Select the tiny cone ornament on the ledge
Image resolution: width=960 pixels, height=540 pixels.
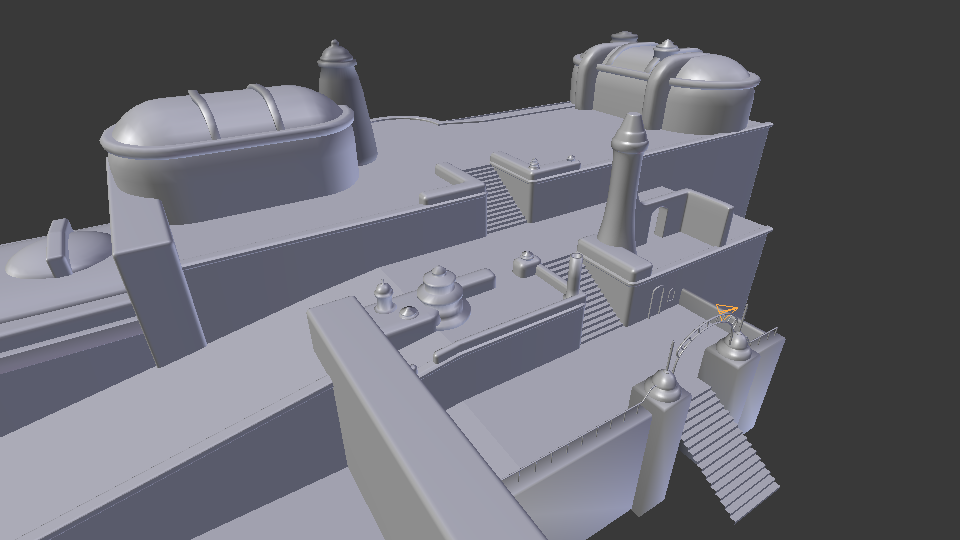click(408, 313)
